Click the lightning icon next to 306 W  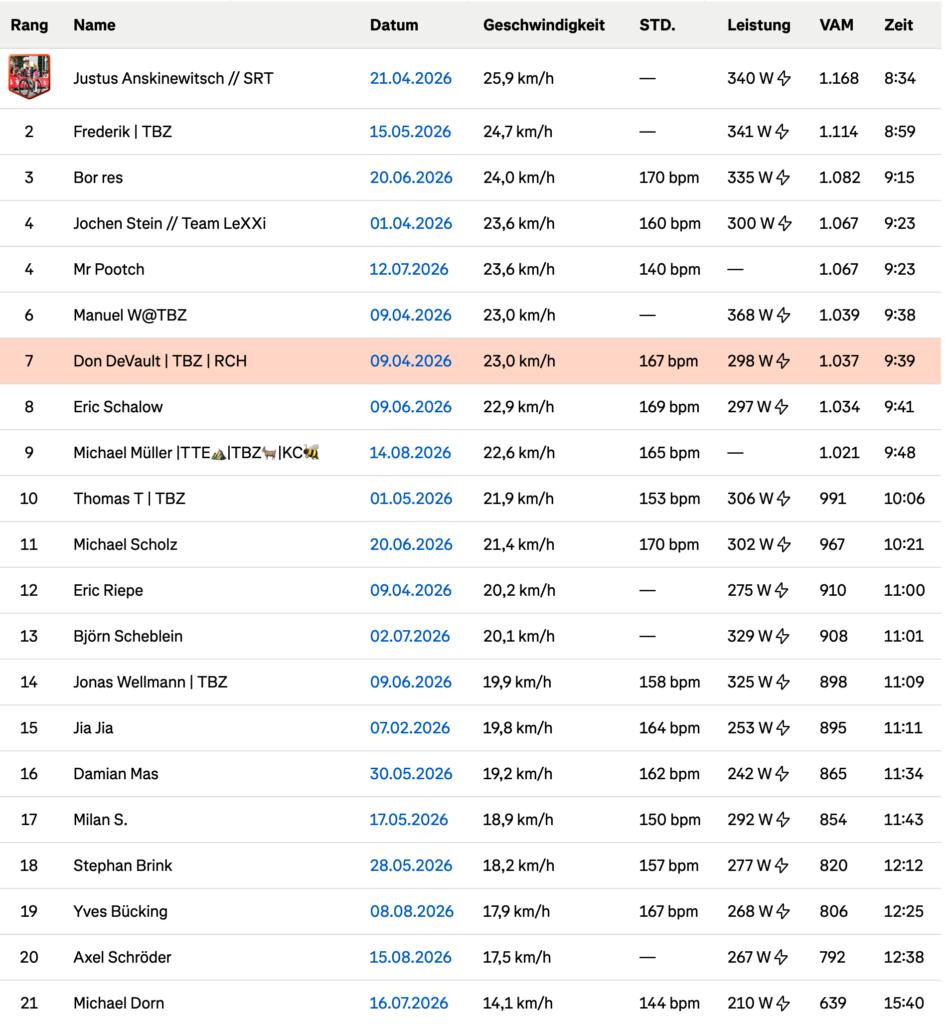(783, 499)
